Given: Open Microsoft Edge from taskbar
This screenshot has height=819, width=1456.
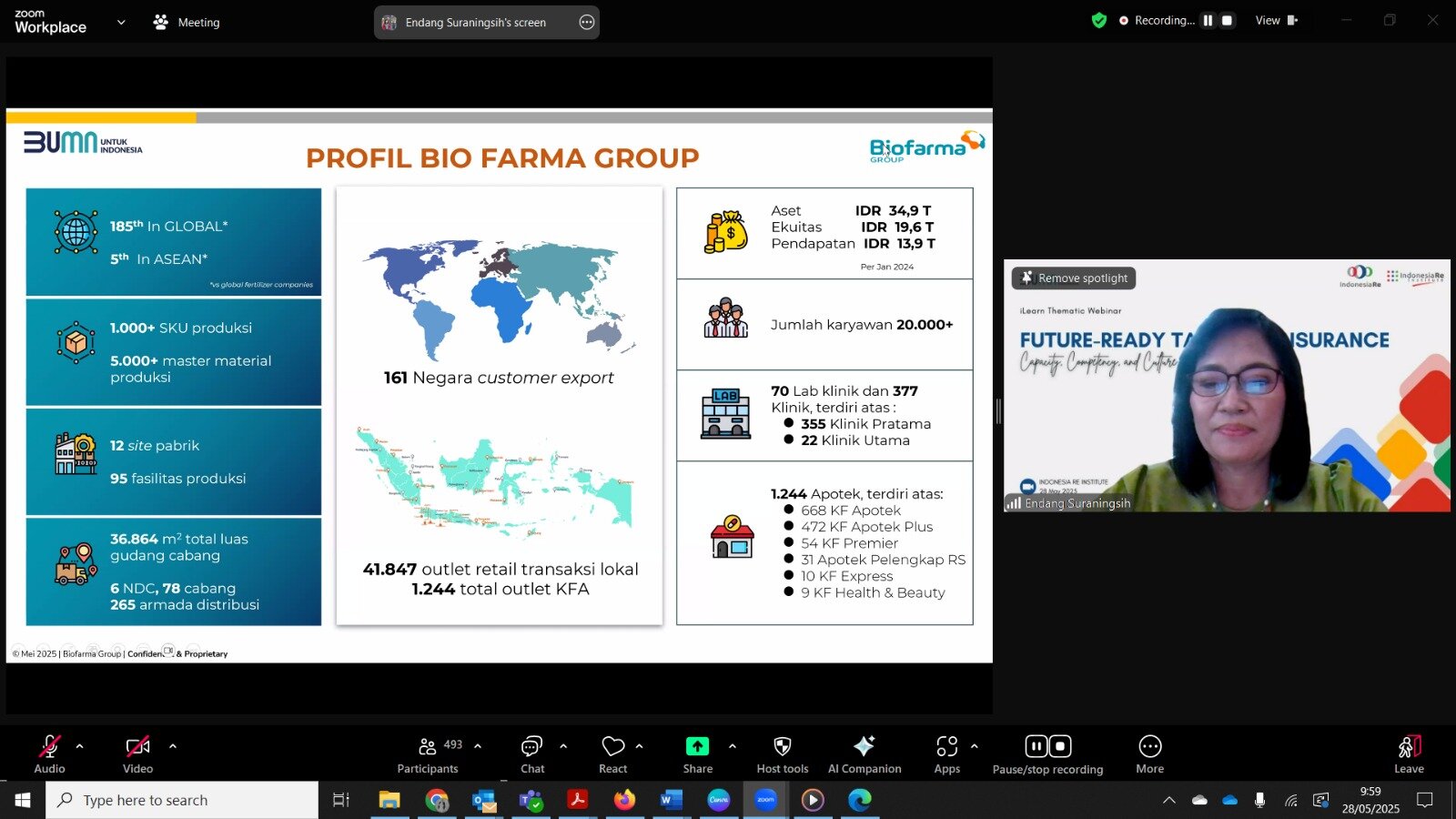Looking at the screenshot, I should pos(860,800).
